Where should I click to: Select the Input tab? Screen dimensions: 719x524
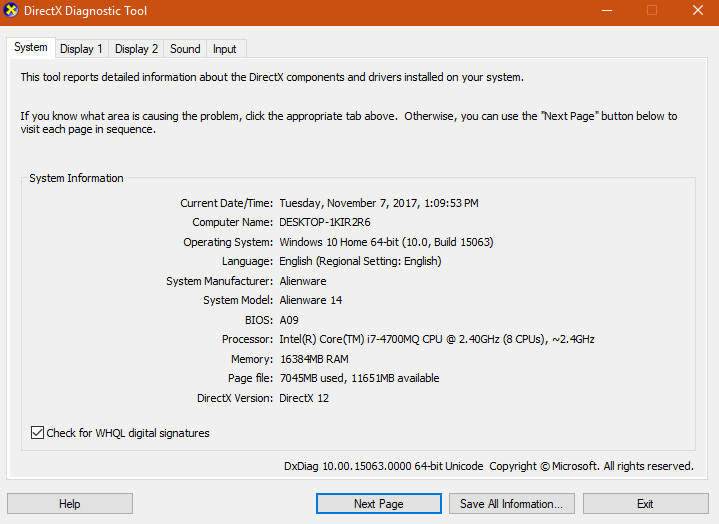[x=225, y=49]
